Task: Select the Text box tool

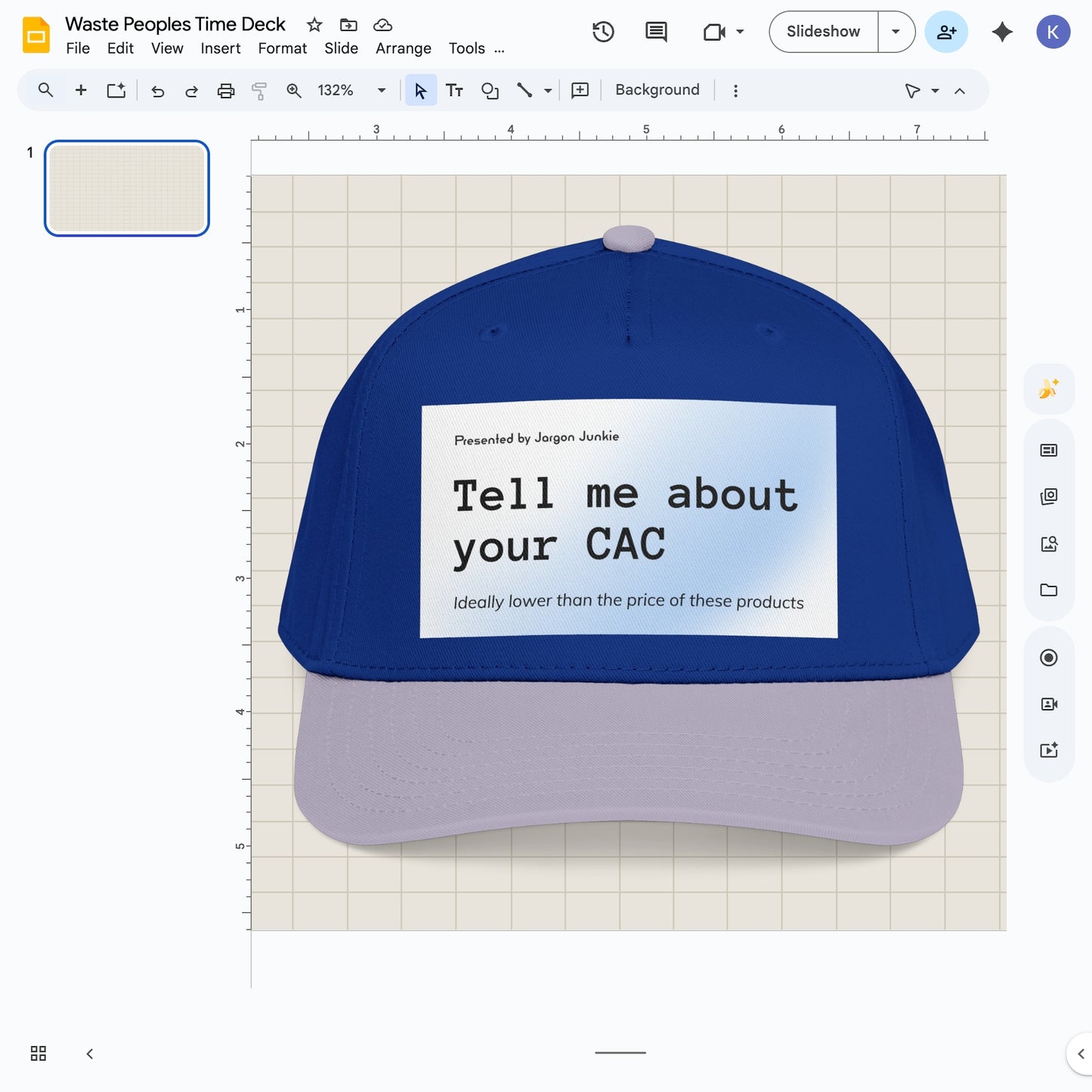Action: click(x=454, y=90)
